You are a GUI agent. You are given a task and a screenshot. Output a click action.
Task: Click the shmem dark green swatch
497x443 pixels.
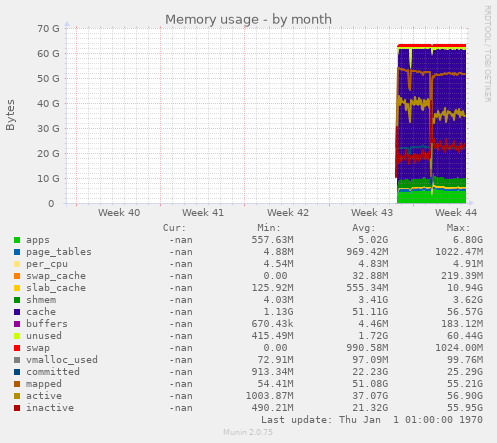[x=17, y=300]
